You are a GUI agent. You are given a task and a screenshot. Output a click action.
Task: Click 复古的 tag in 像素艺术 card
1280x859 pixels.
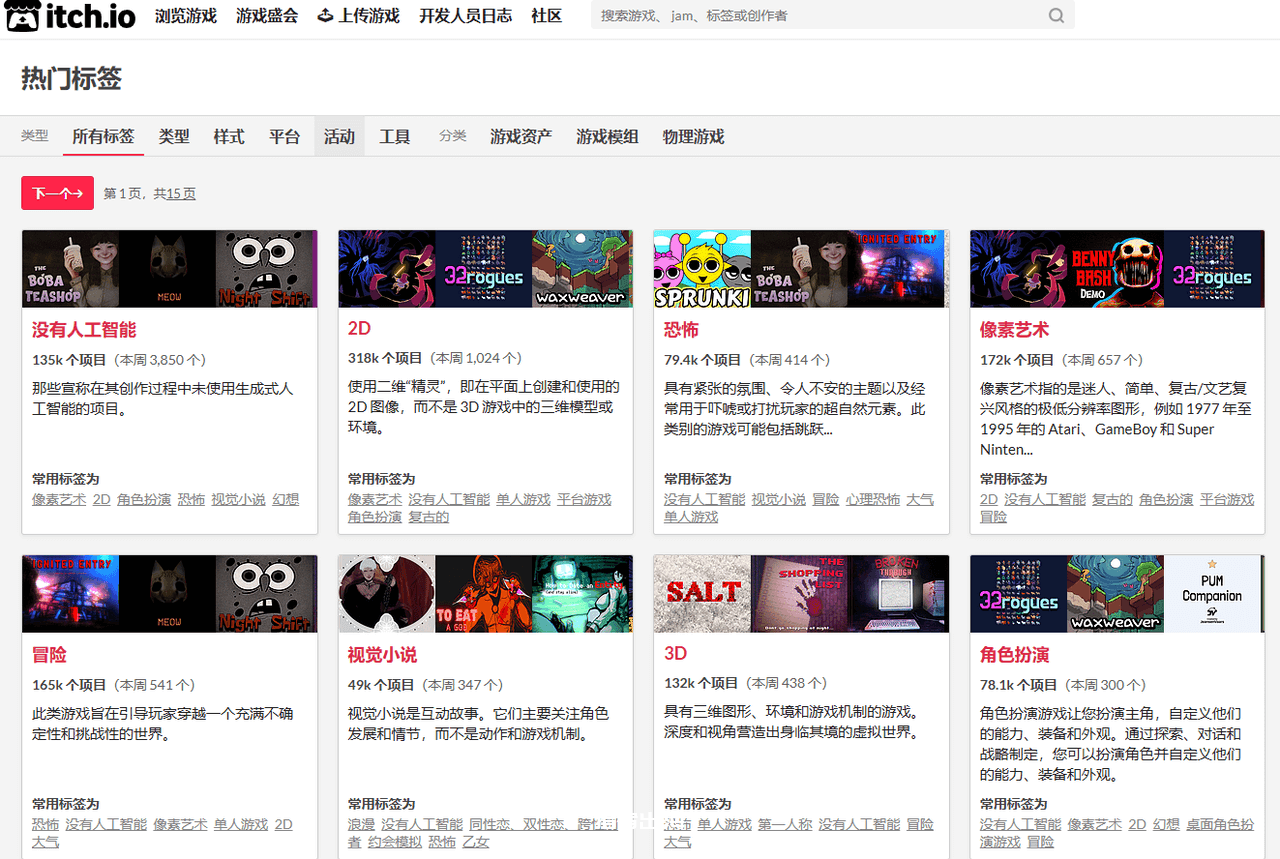pos(1112,499)
